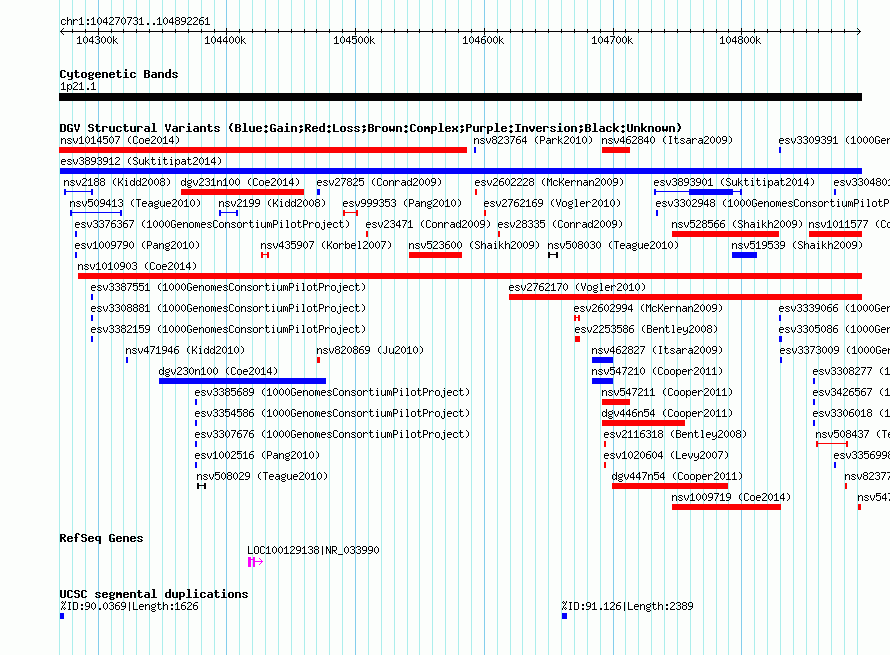Open esv999353 (Pang2010) variant
Image resolution: width=890 pixels, height=655 pixels.
tap(402, 203)
